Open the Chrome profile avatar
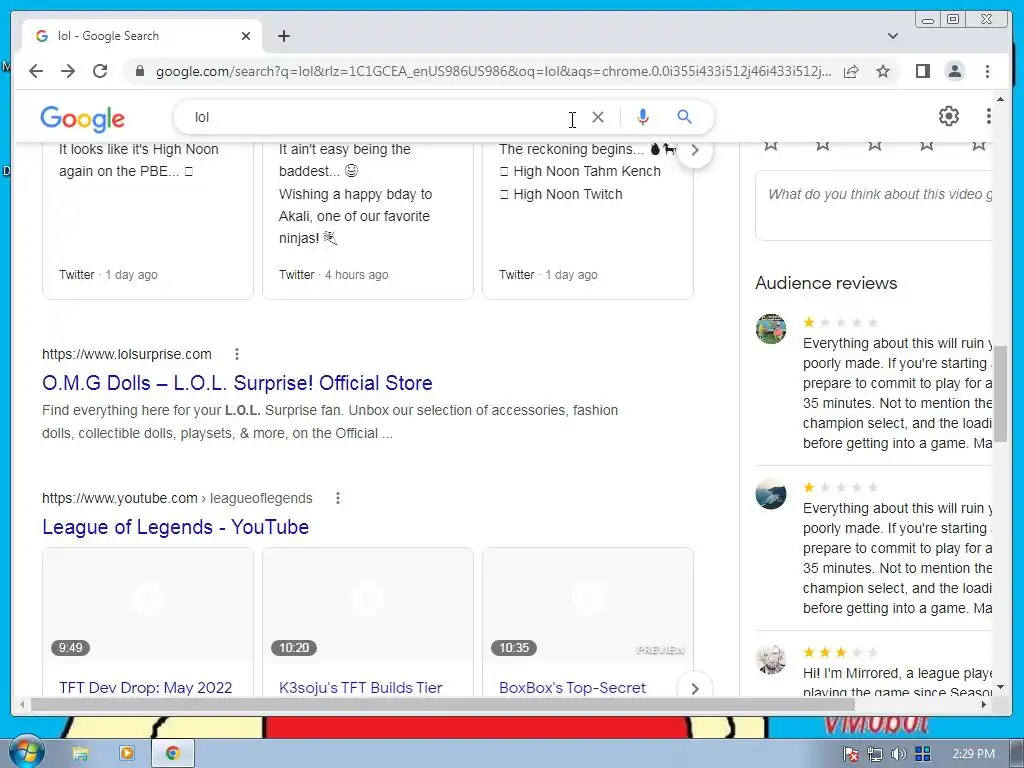Screen dimensions: 1024x768 click(955, 71)
